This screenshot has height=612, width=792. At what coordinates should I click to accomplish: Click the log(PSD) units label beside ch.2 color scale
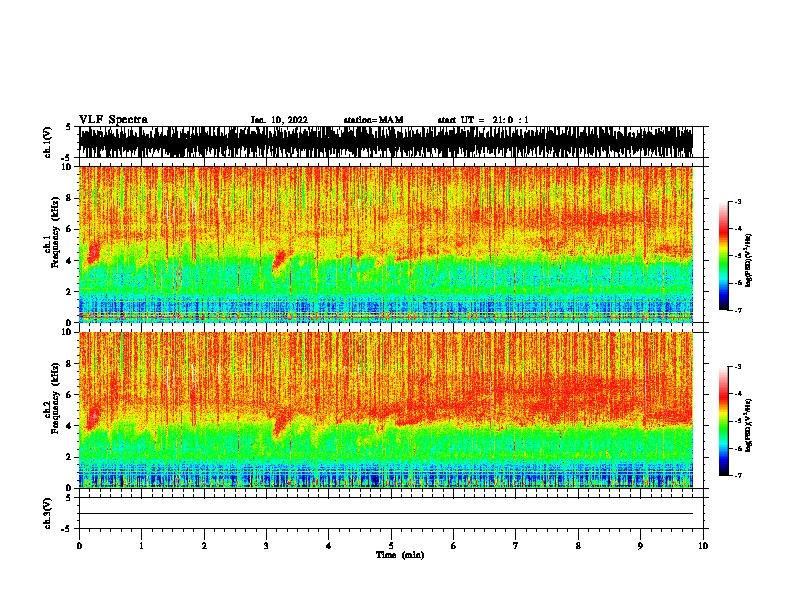(x=748, y=425)
